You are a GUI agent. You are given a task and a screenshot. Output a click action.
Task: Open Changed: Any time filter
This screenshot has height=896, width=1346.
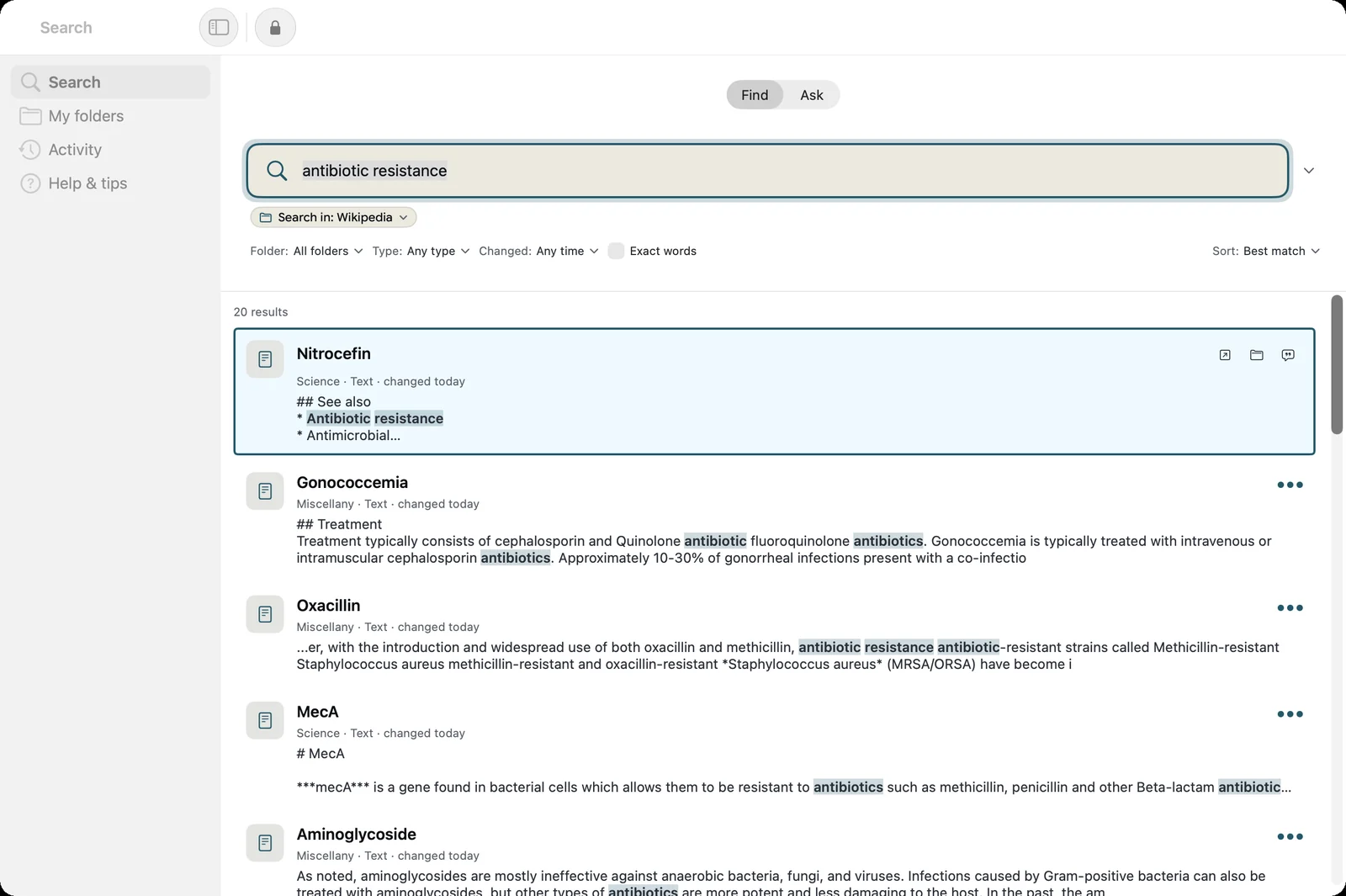coord(538,251)
